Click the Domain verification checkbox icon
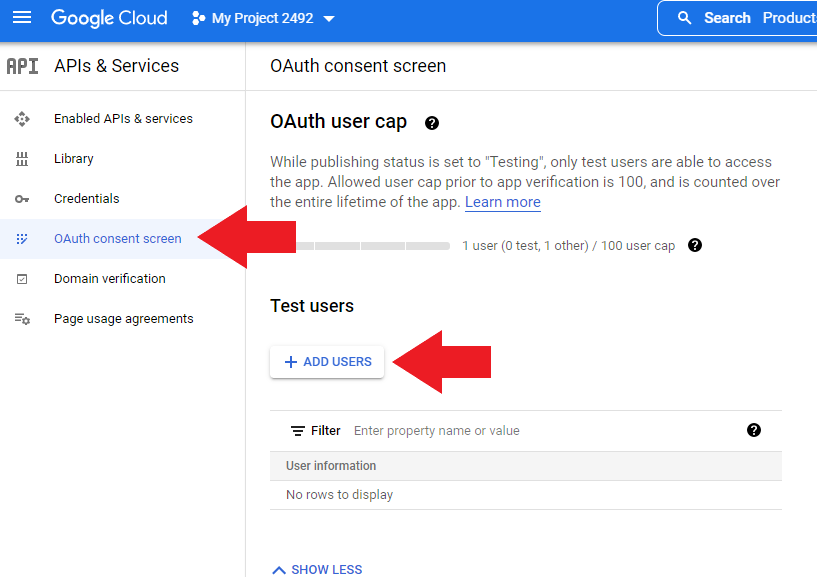817x577 pixels. tap(22, 279)
